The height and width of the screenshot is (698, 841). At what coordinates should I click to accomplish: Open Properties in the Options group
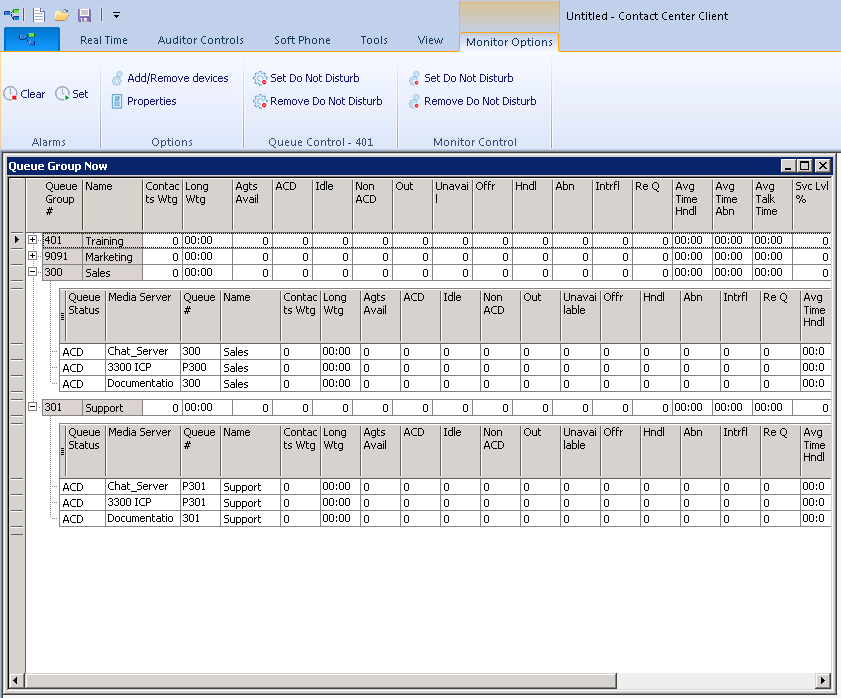pyautogui.click(x=150, y=101)
